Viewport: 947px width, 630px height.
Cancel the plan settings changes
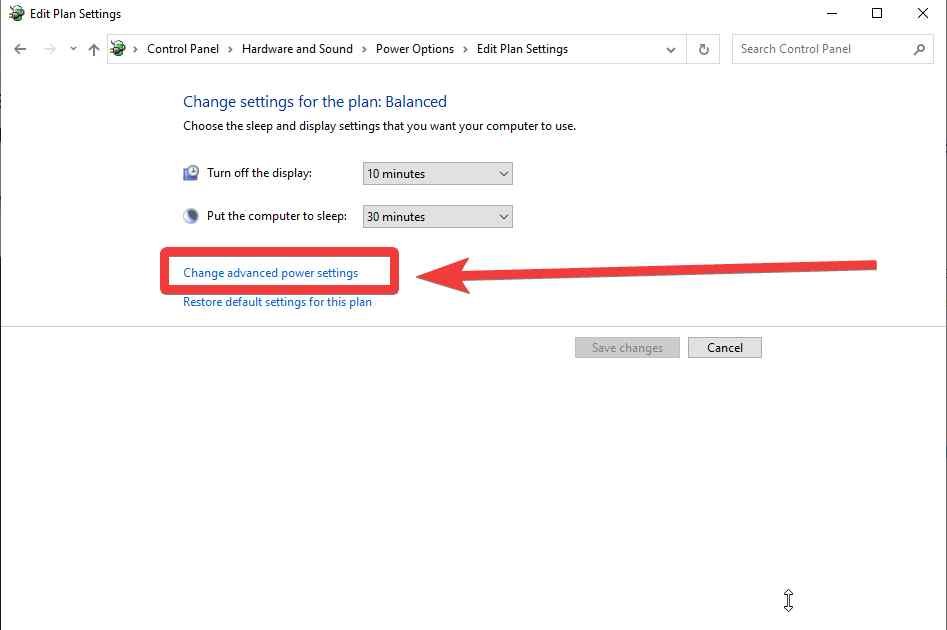click(x=725, y=347)
